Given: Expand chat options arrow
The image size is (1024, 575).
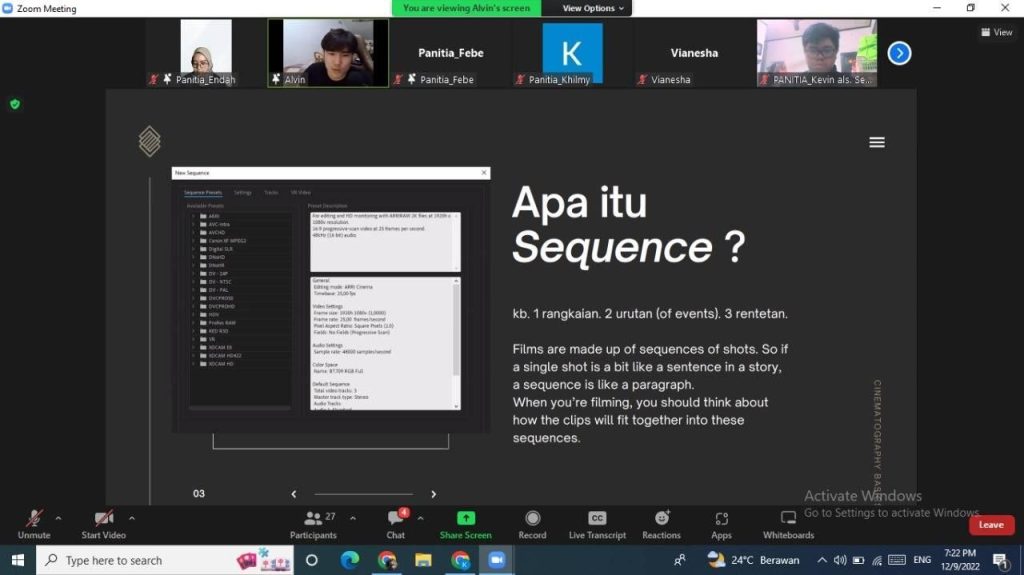Looking at the screenshot, I should 420,518.
